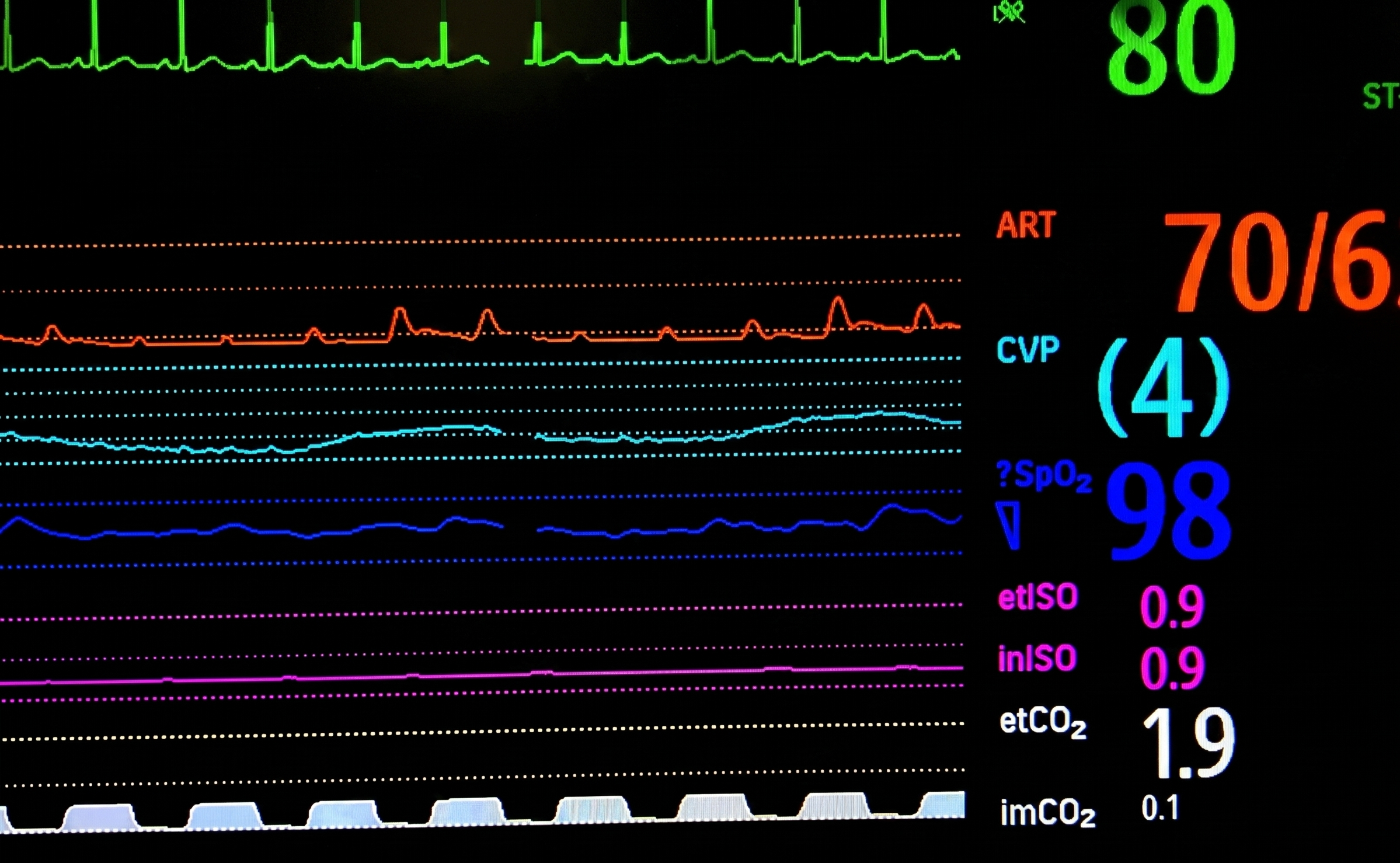Select the inISO value 0.9

point(1172,667)
